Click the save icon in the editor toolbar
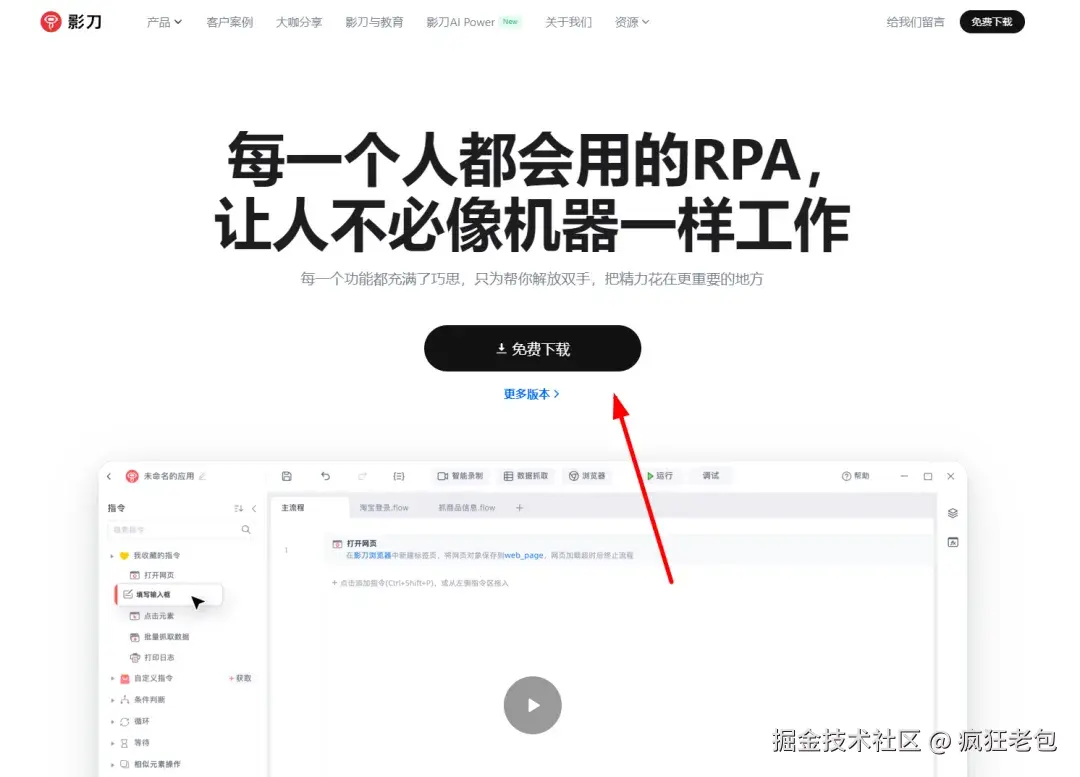Image resolution: width=1080 pixels, height=777 pixels. tap(287, 476)
